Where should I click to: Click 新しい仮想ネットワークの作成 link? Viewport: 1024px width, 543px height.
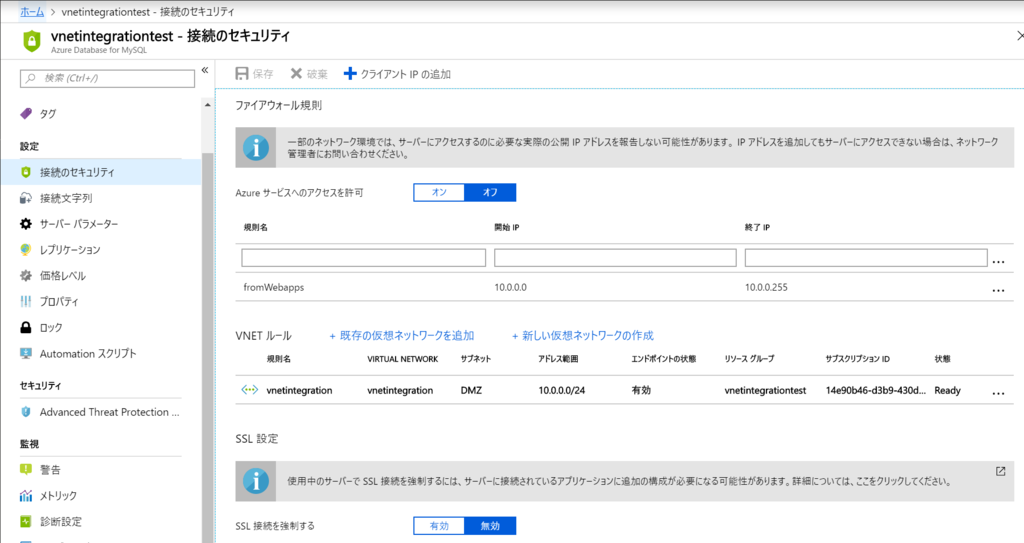(x=583, y=336)
